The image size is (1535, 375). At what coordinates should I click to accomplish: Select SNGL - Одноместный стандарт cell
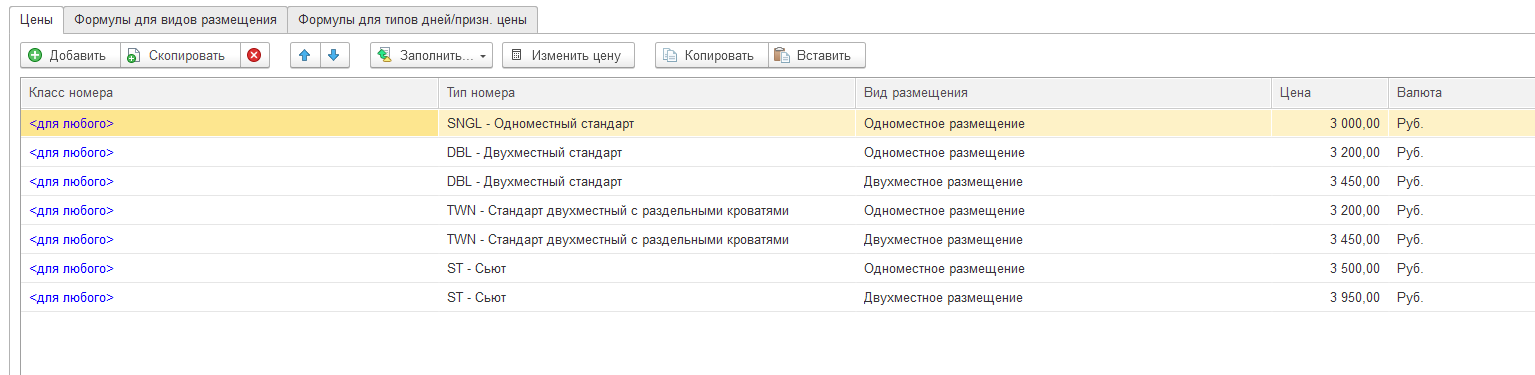647,124
